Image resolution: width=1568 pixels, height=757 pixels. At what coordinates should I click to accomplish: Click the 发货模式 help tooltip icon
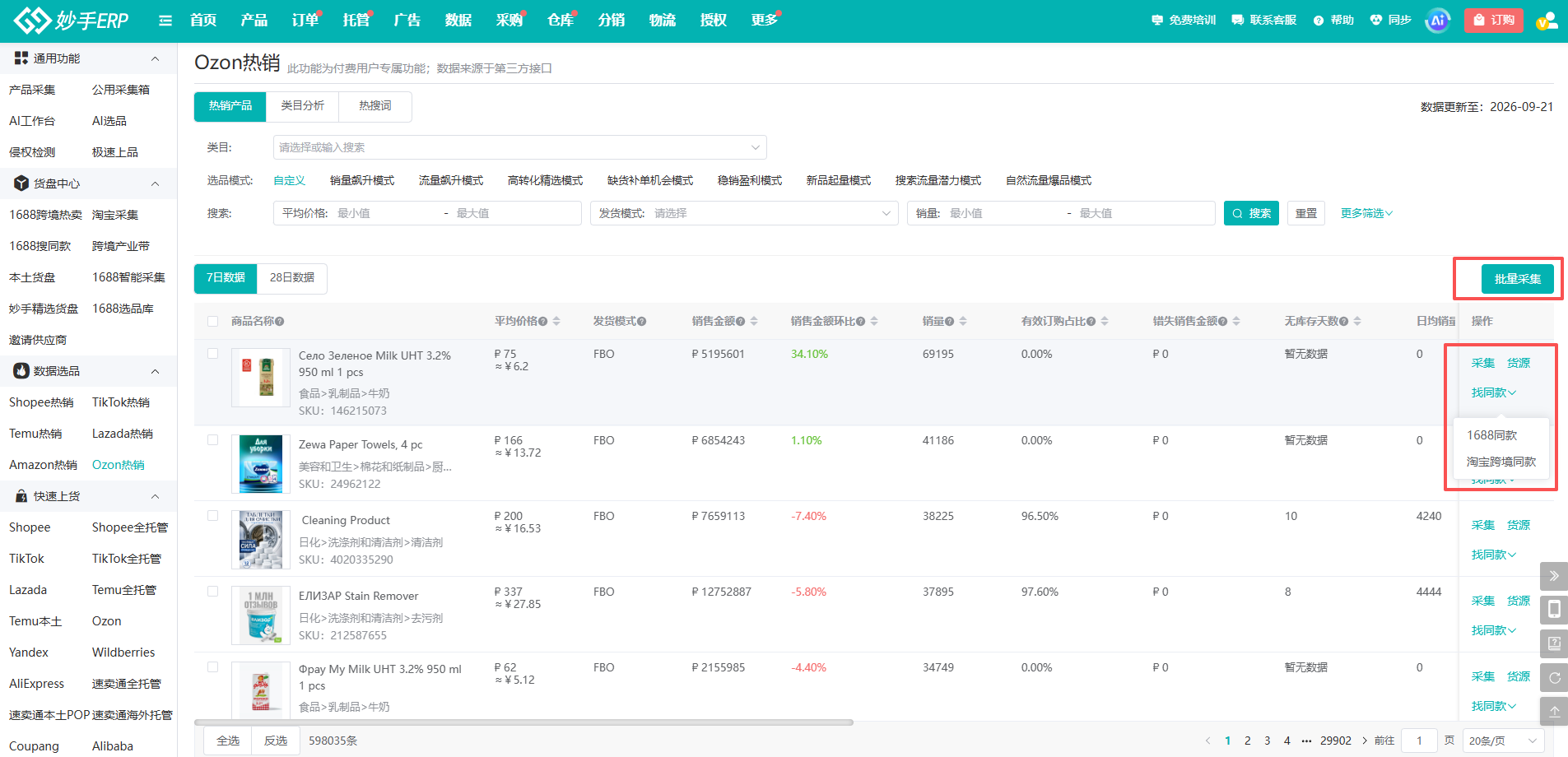coord(642,322)
